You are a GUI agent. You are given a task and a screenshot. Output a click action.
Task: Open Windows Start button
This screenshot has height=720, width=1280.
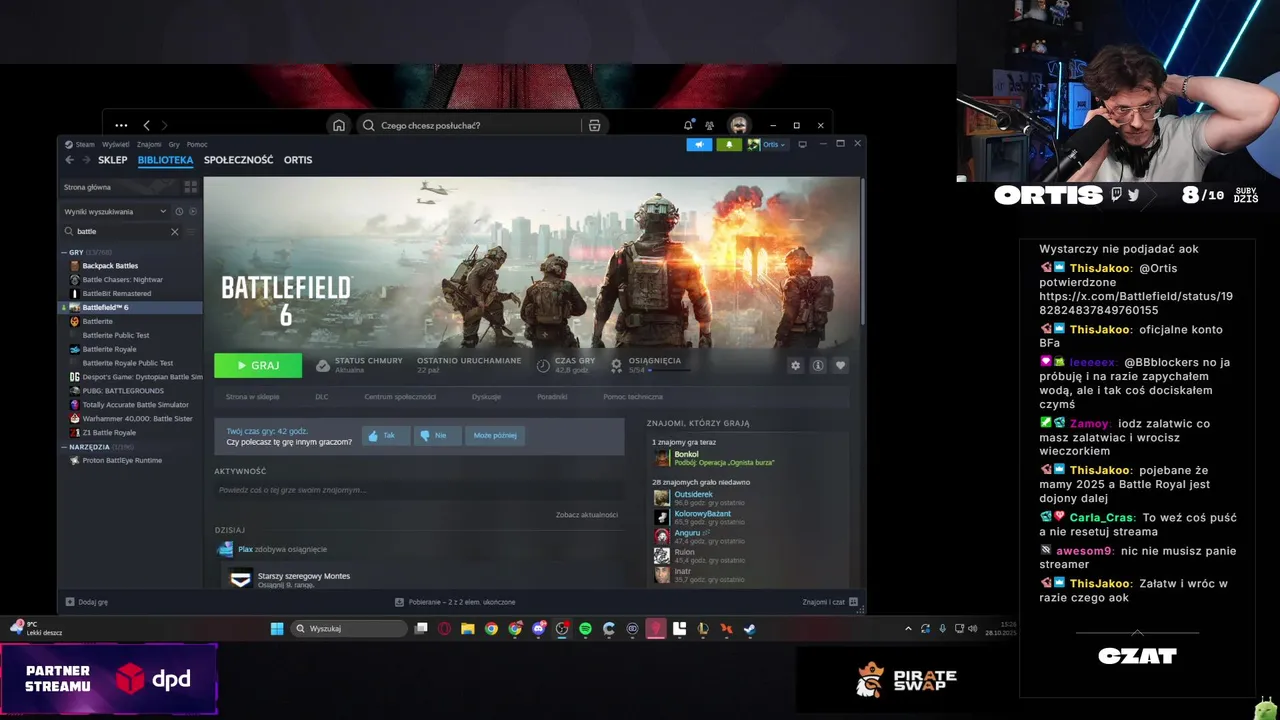point(277,628)
